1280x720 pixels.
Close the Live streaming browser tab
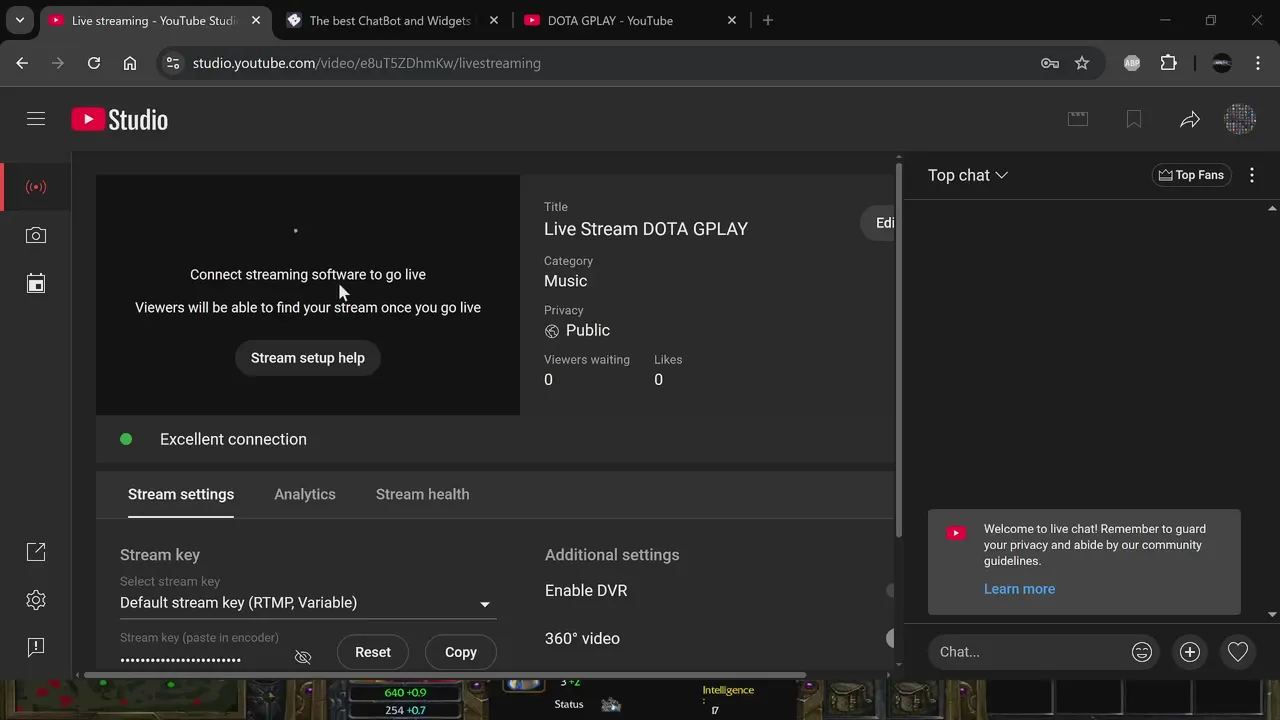coord(257,20)
